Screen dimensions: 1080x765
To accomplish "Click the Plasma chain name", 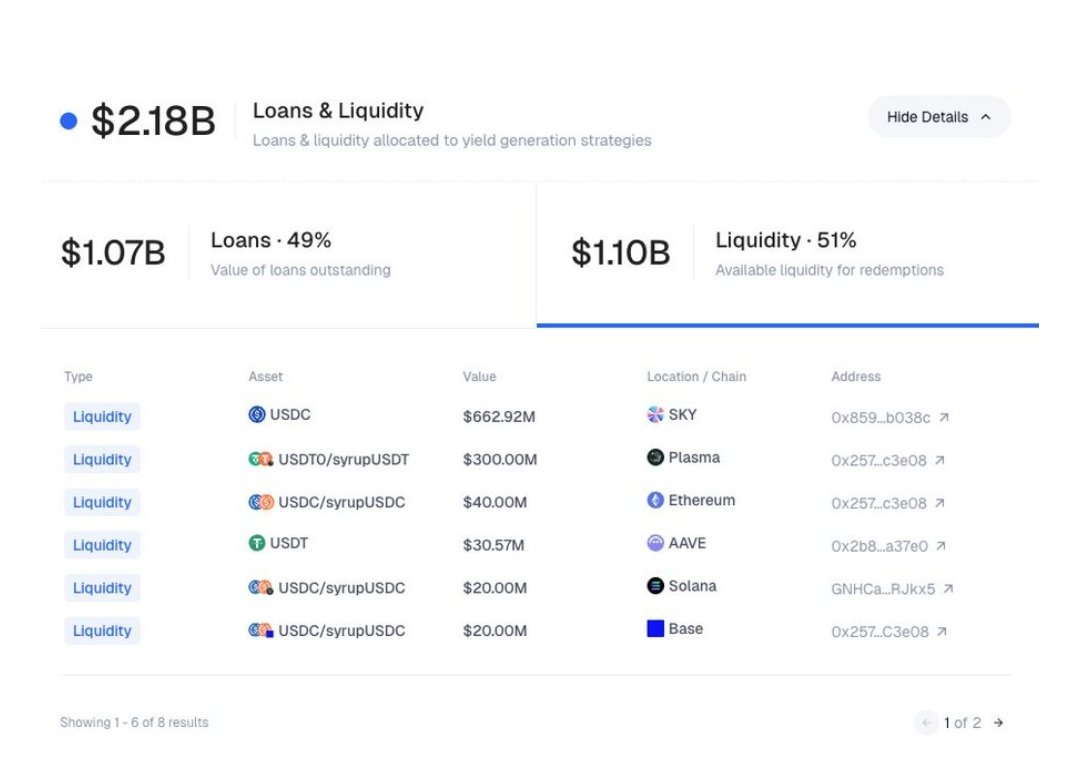I will [x=694, y=457].
